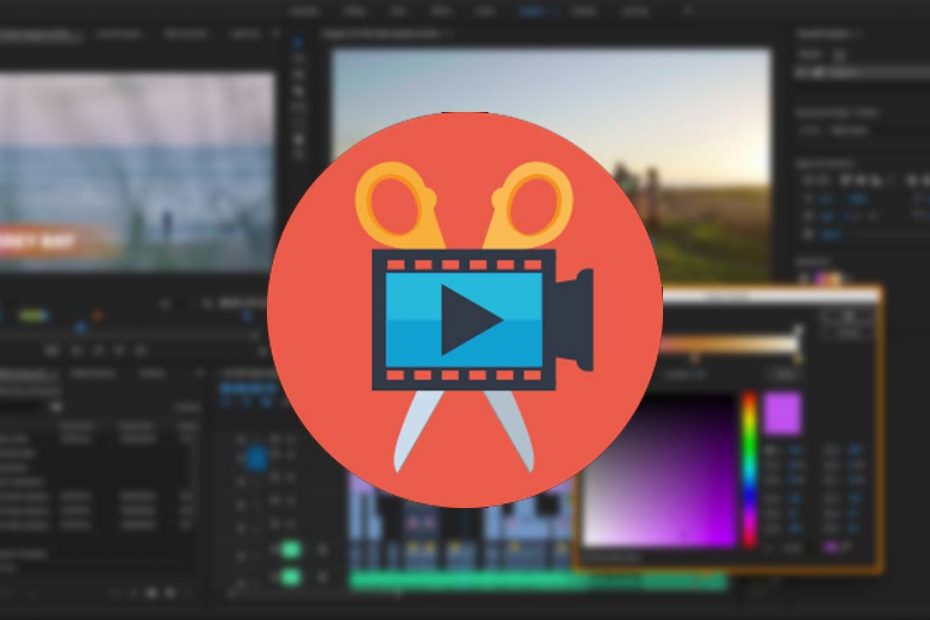Image resolution: width=930 pixels, height=620 pixels.
Task: Click the foggy scene preview in the Source monitor
Action: pos(138,172)
